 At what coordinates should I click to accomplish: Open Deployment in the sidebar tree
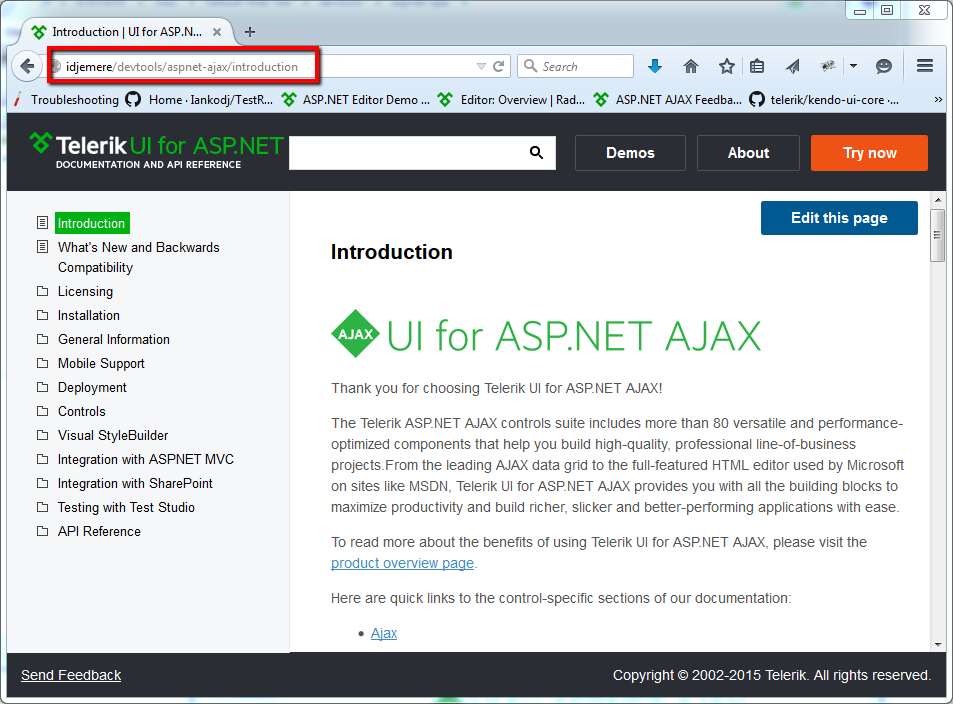pyautogui.click(x=92, y=387)
